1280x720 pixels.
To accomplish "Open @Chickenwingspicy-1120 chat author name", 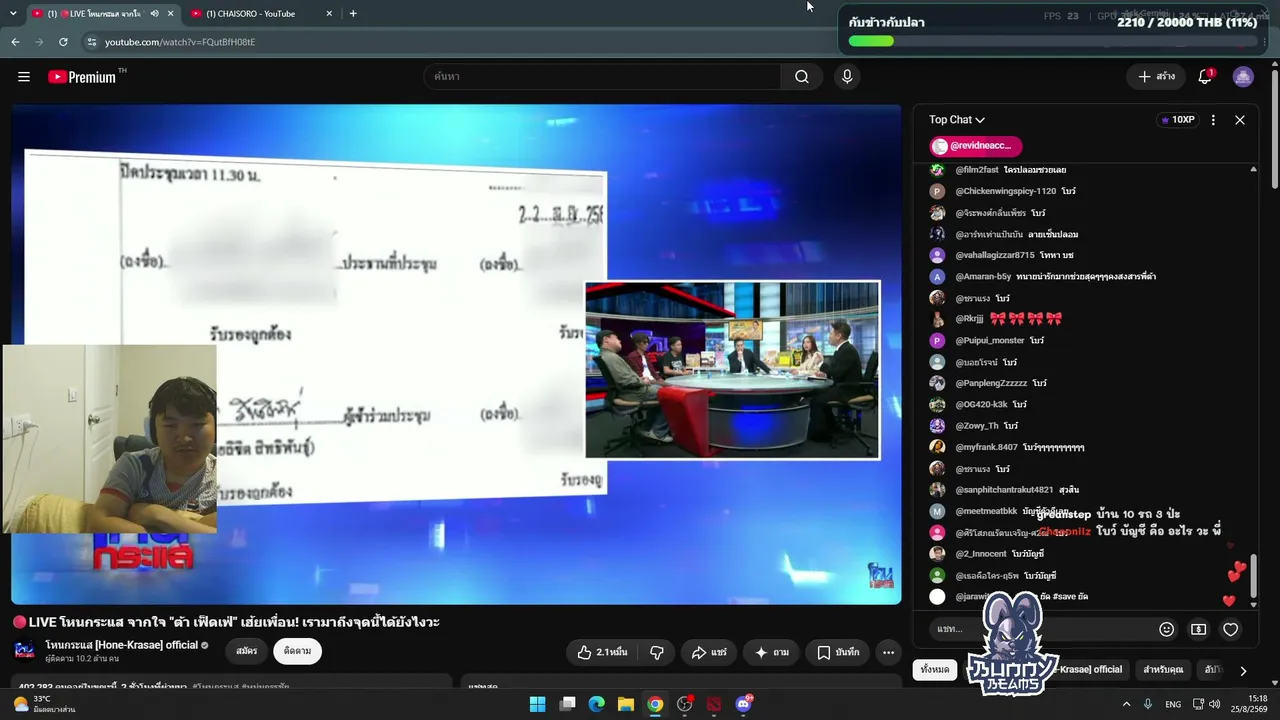I will (x=1005, y=191).
